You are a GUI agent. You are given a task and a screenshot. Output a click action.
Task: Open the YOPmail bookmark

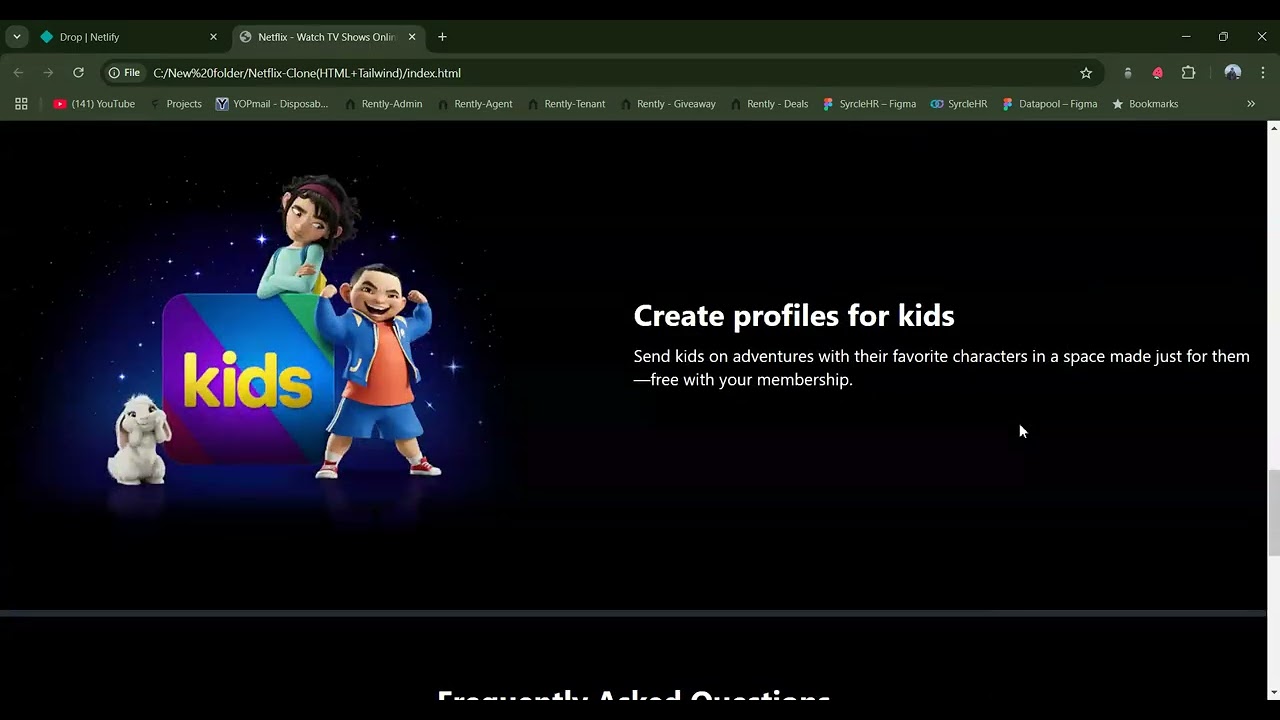272,104
